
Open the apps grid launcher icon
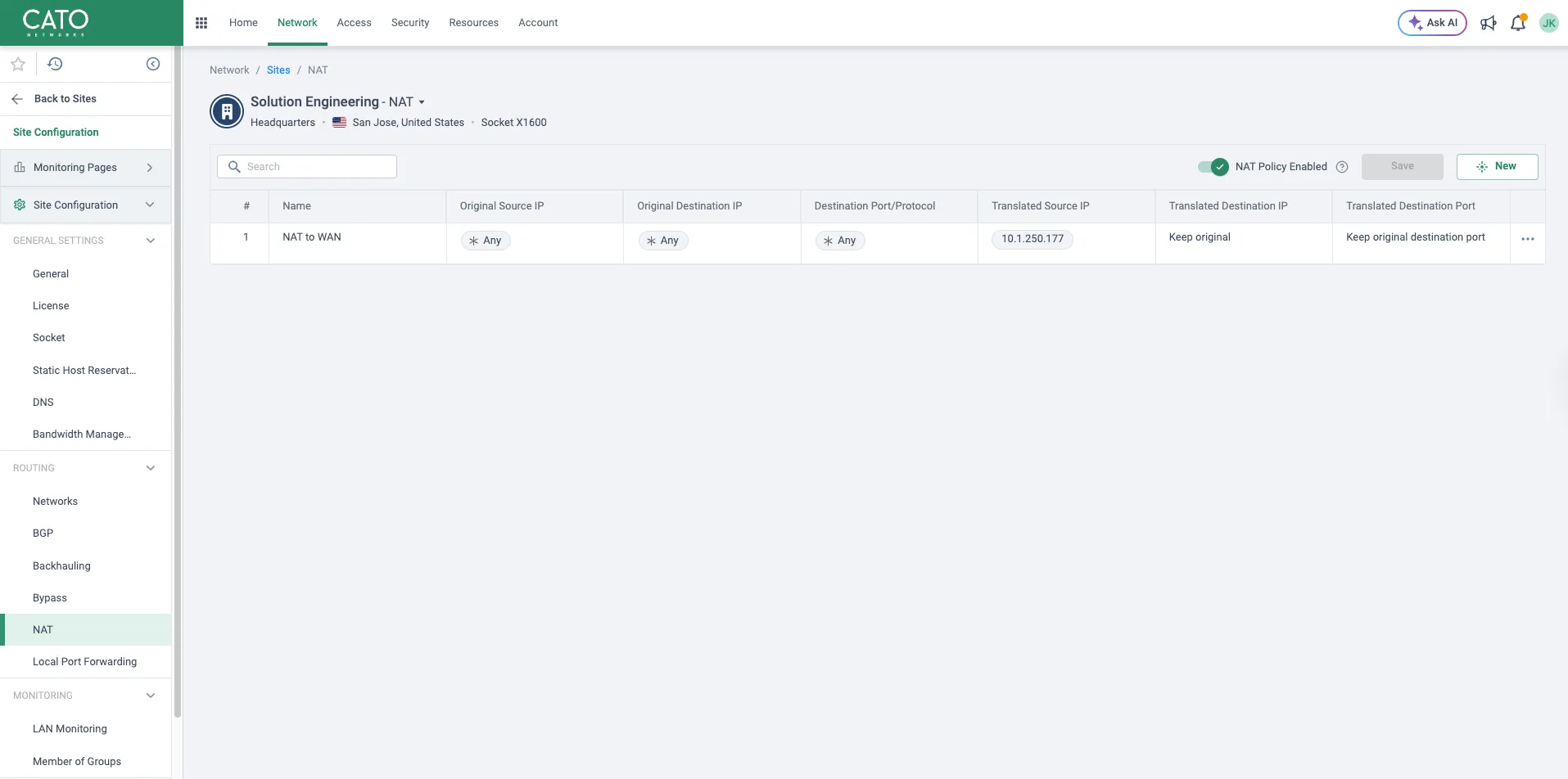201,23
